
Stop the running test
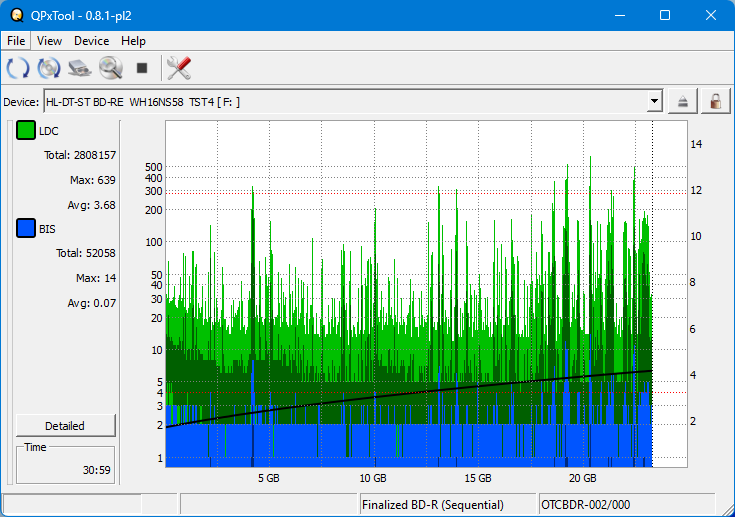(142, 68)
